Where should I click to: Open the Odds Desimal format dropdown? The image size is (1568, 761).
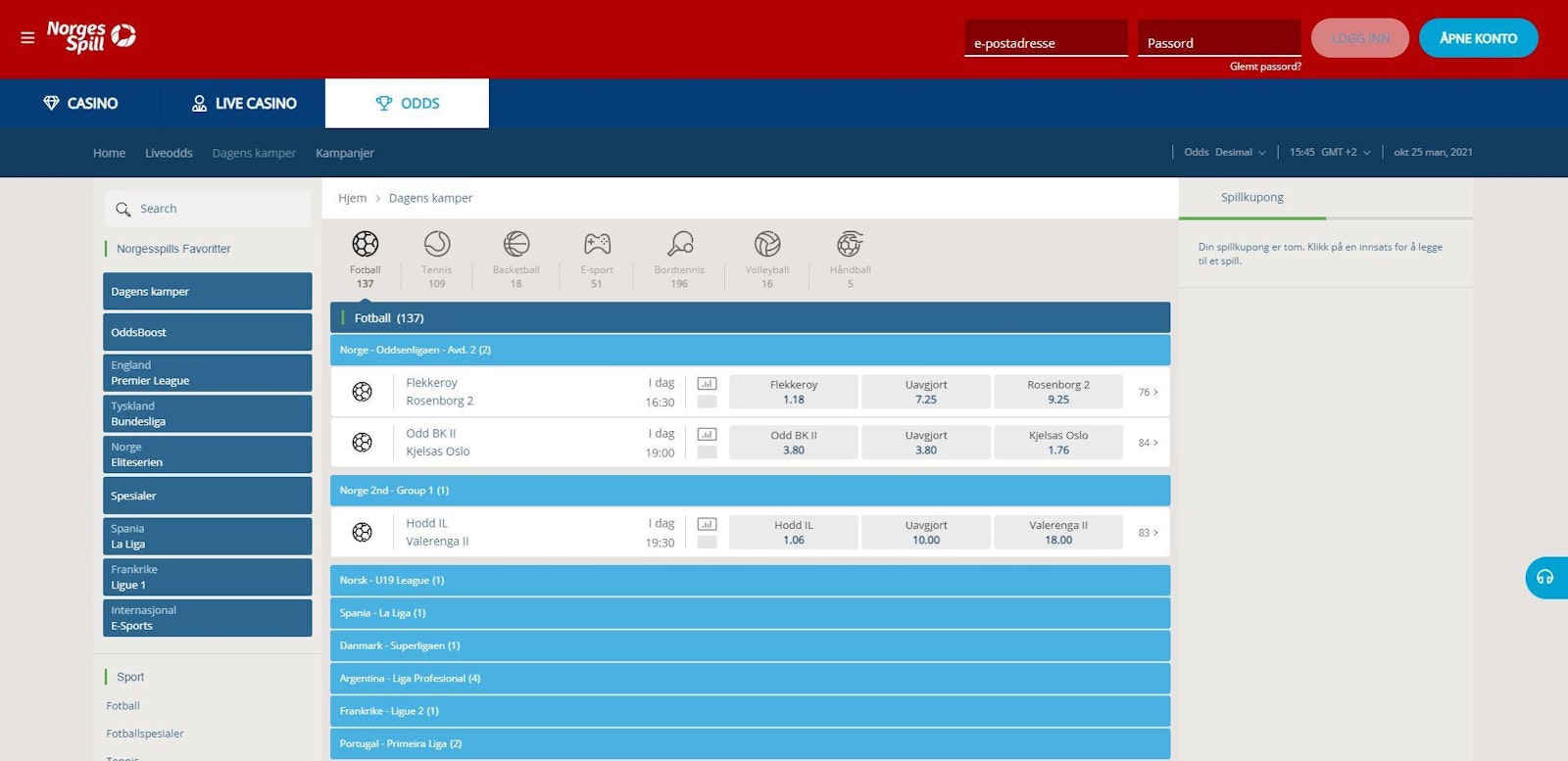coord(1225,153)
